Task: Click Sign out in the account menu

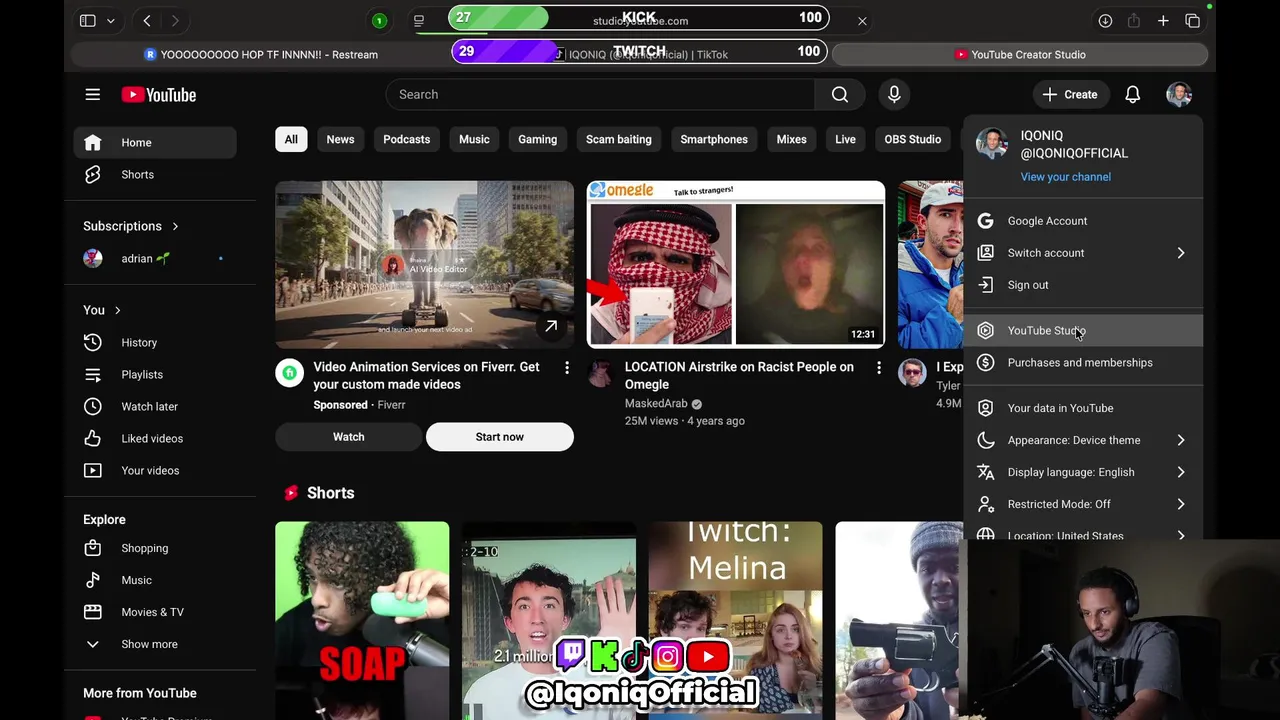Action: pyautogui.click(x=1084, y=285)
